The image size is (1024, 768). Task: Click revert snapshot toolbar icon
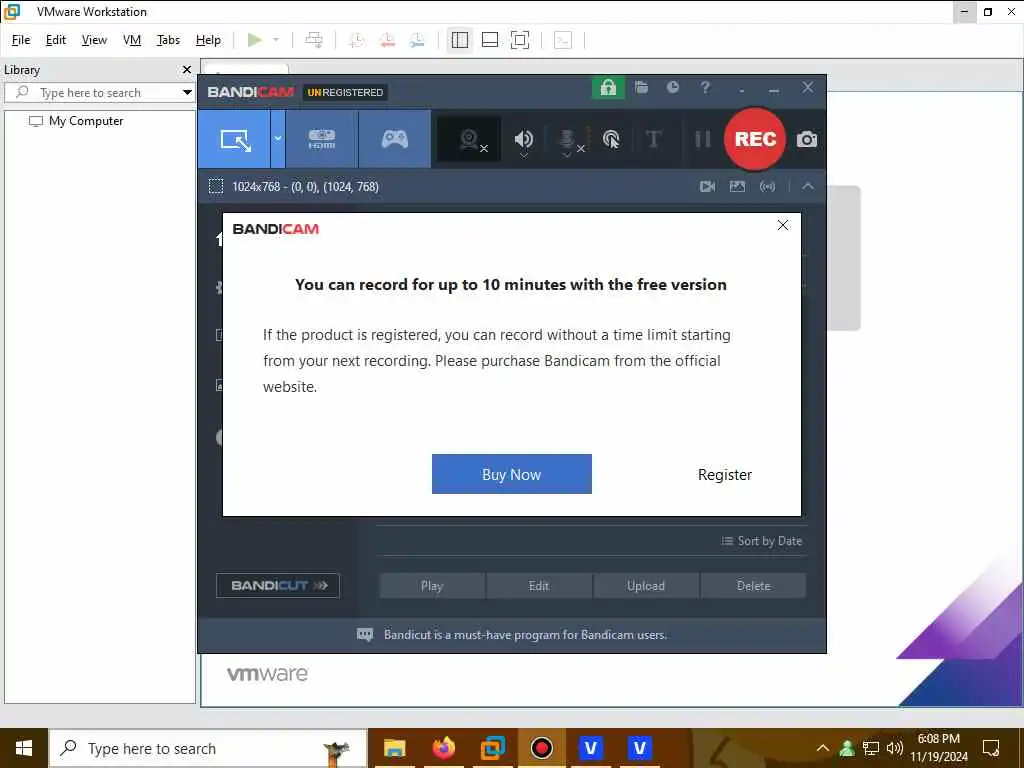pos(387,40)
